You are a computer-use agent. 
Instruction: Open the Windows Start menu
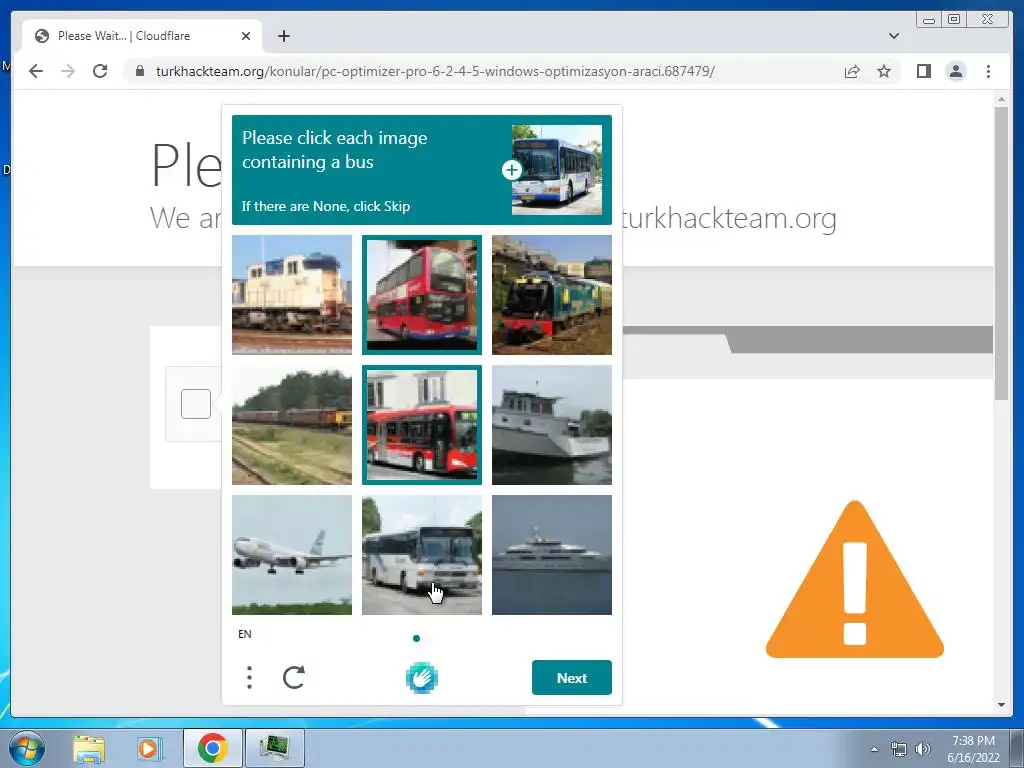point(27,747)
